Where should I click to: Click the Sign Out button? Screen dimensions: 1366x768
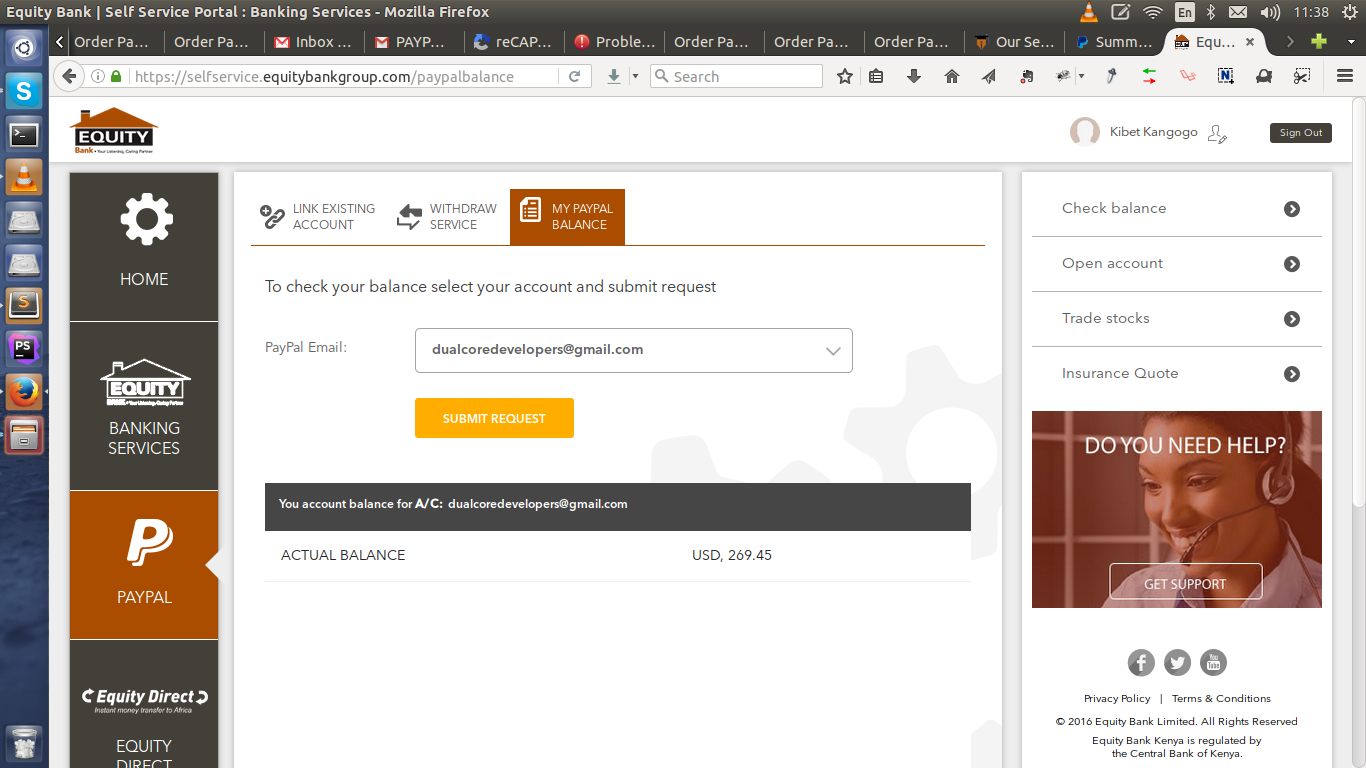tap(1300, 133)
